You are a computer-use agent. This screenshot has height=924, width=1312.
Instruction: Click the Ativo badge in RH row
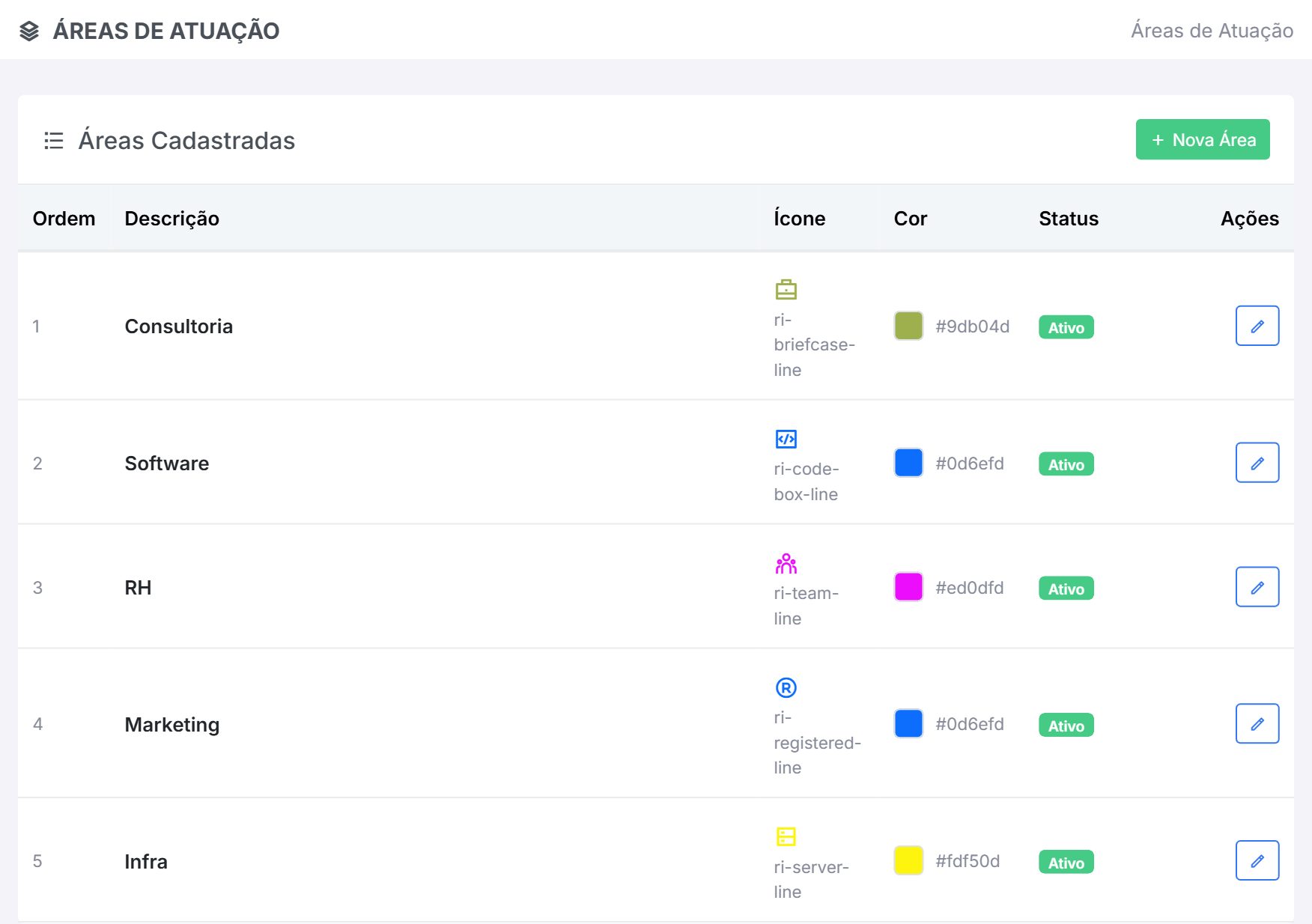pos(1066,589)
